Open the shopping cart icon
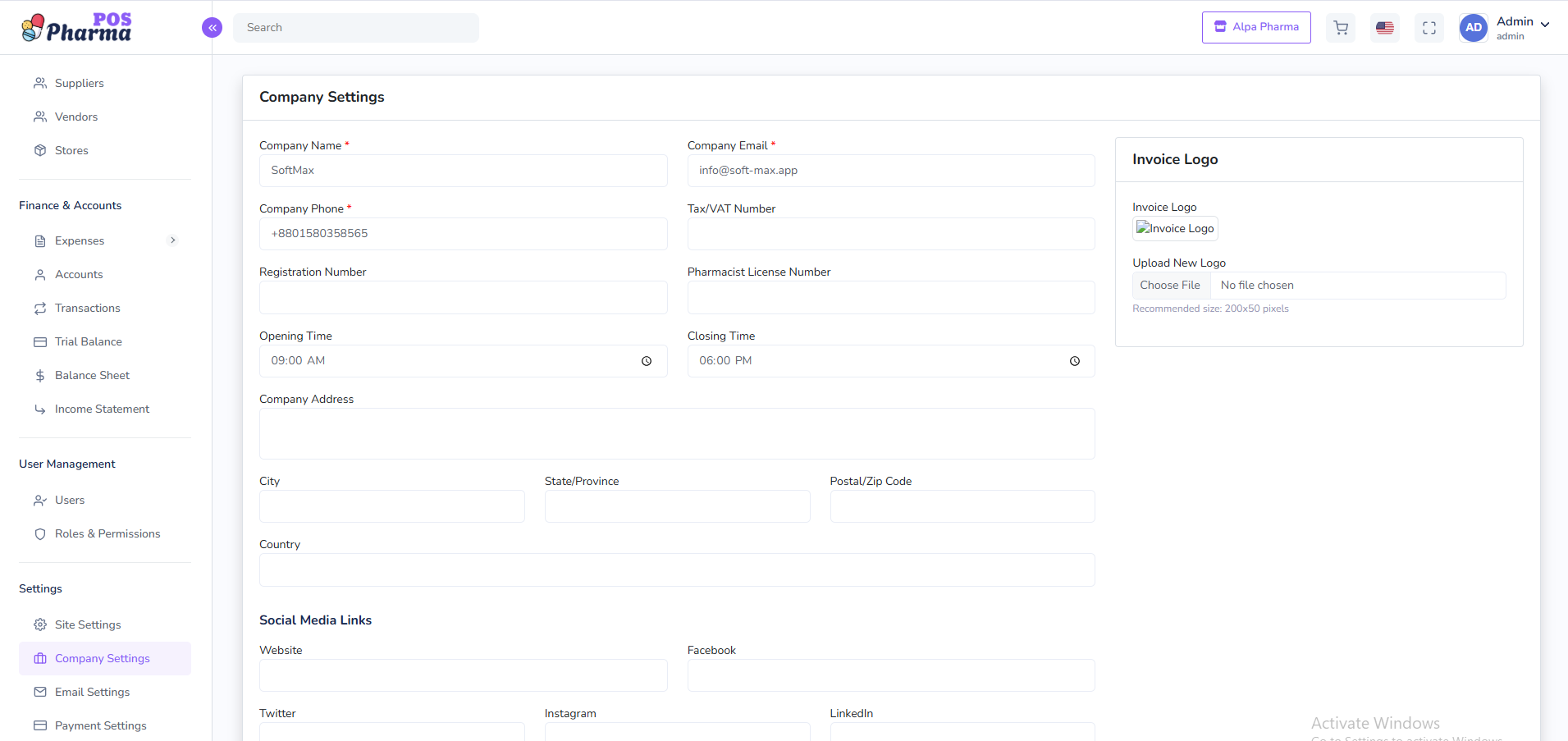The width and height of the screenshot is (1568, 741). [x=1341, y=28]
